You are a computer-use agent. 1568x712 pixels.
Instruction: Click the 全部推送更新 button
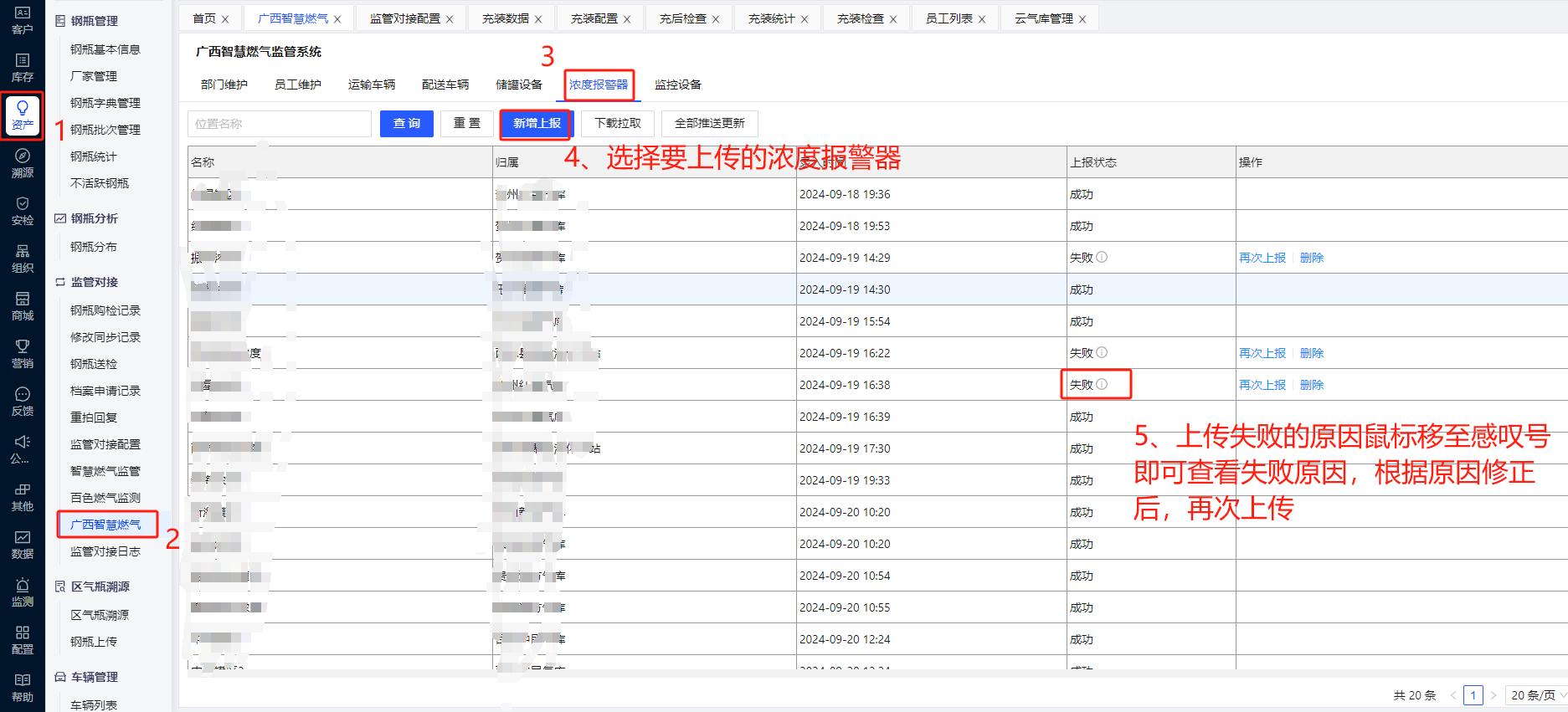(710, 123)
